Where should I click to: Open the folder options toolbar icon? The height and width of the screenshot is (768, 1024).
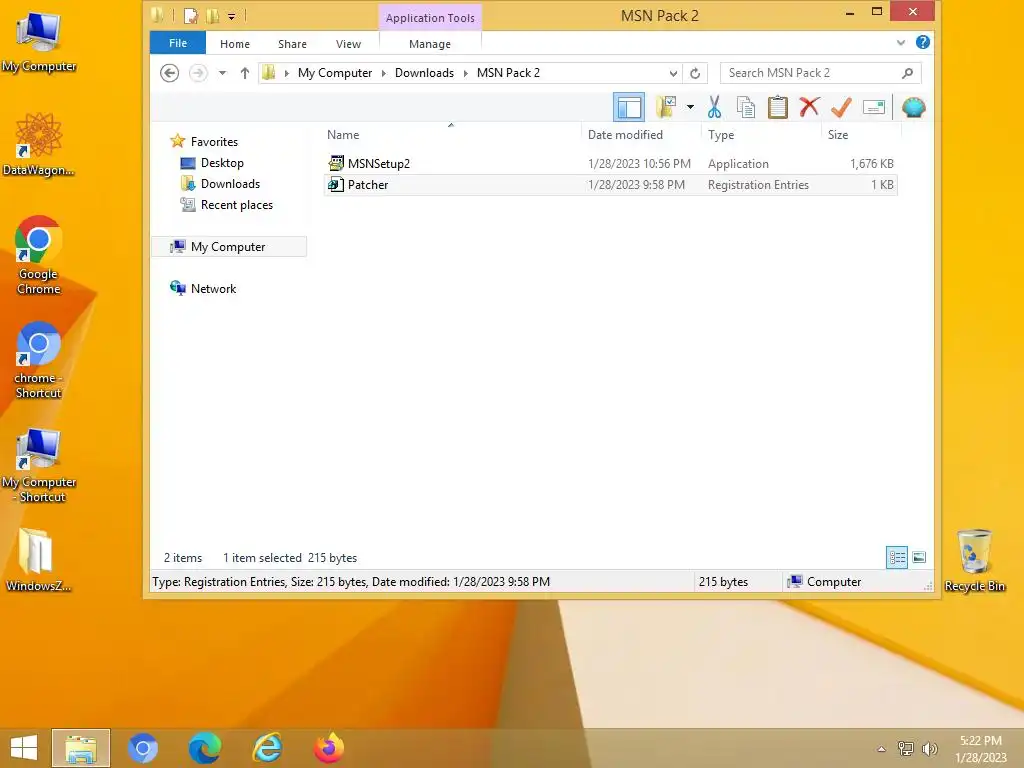click(665, 107)
